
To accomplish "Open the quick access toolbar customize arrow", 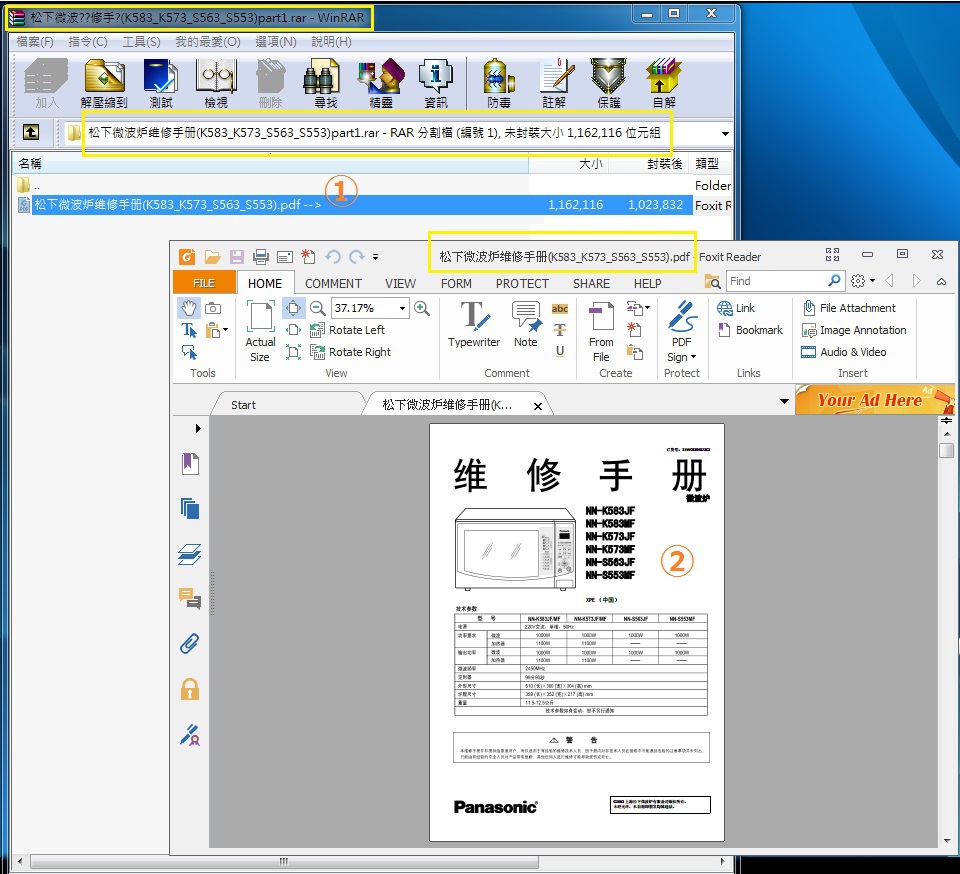I will click(x=375, y=257).
